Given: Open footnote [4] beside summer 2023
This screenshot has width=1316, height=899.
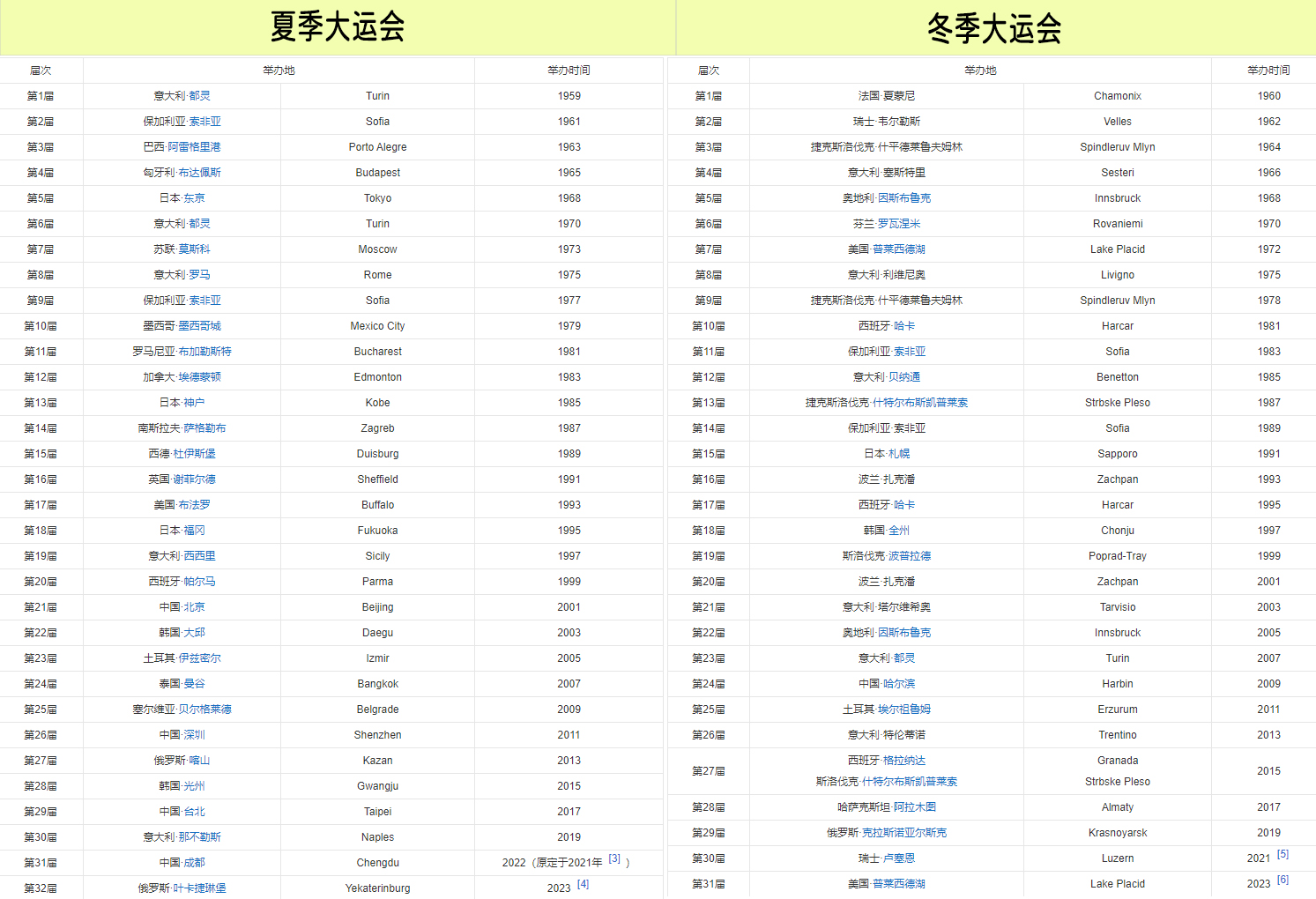Looking at the screenshot, I should (583, 884).
